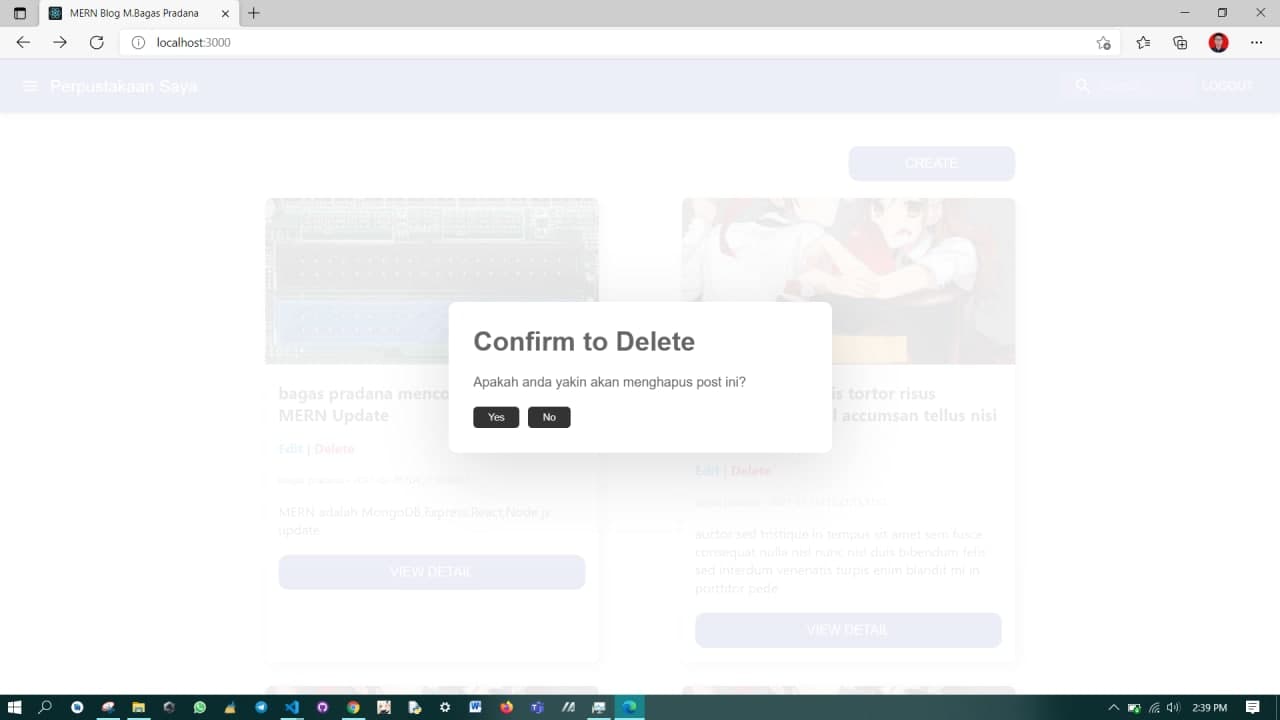Open the Favorites list icon
Screen dimensions: 1280x720
tap(1143, 42)
